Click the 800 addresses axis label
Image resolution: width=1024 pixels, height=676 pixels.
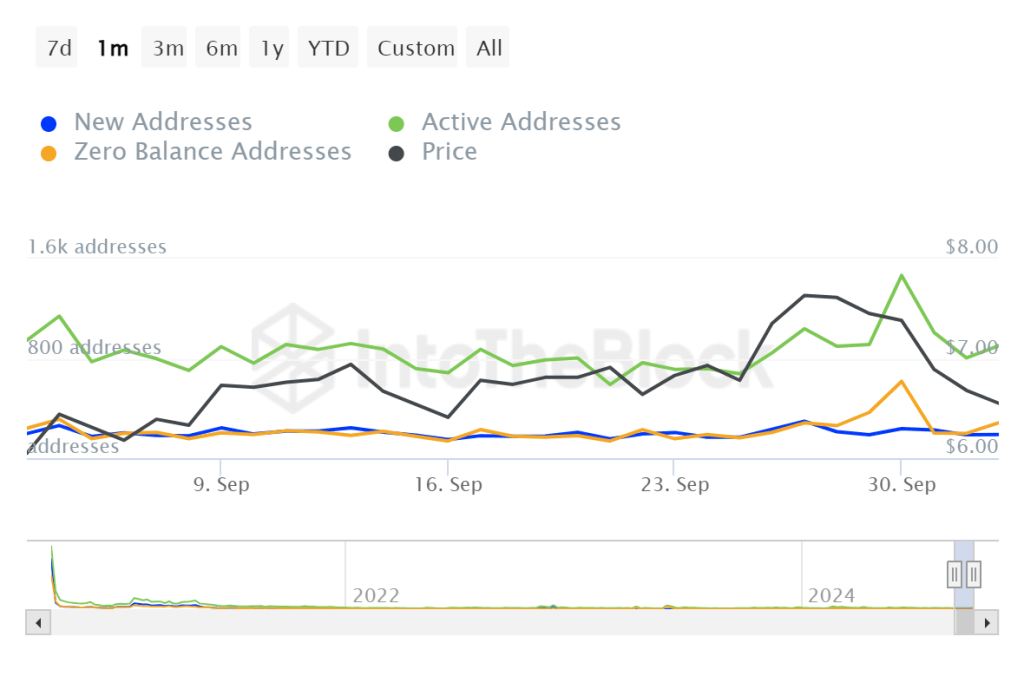click(94, 347)
